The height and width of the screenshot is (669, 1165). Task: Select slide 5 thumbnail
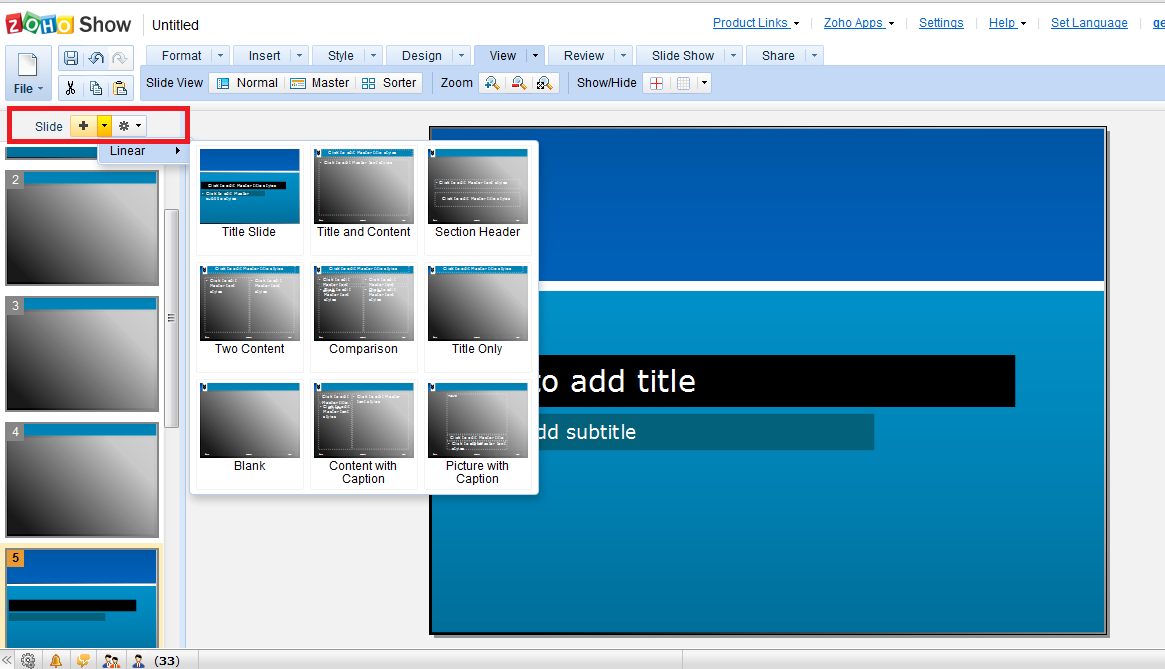tap(82, 598)
